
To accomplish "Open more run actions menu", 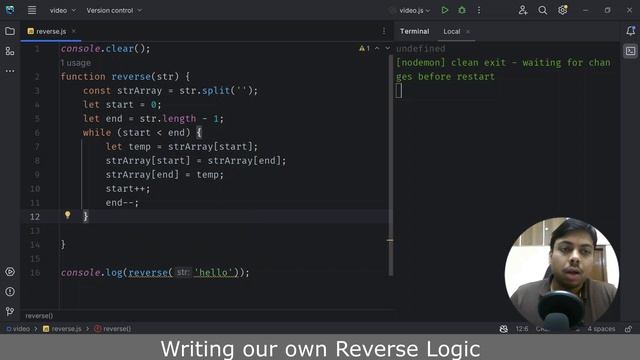I will pyautogui.click(x=479, y=10).
